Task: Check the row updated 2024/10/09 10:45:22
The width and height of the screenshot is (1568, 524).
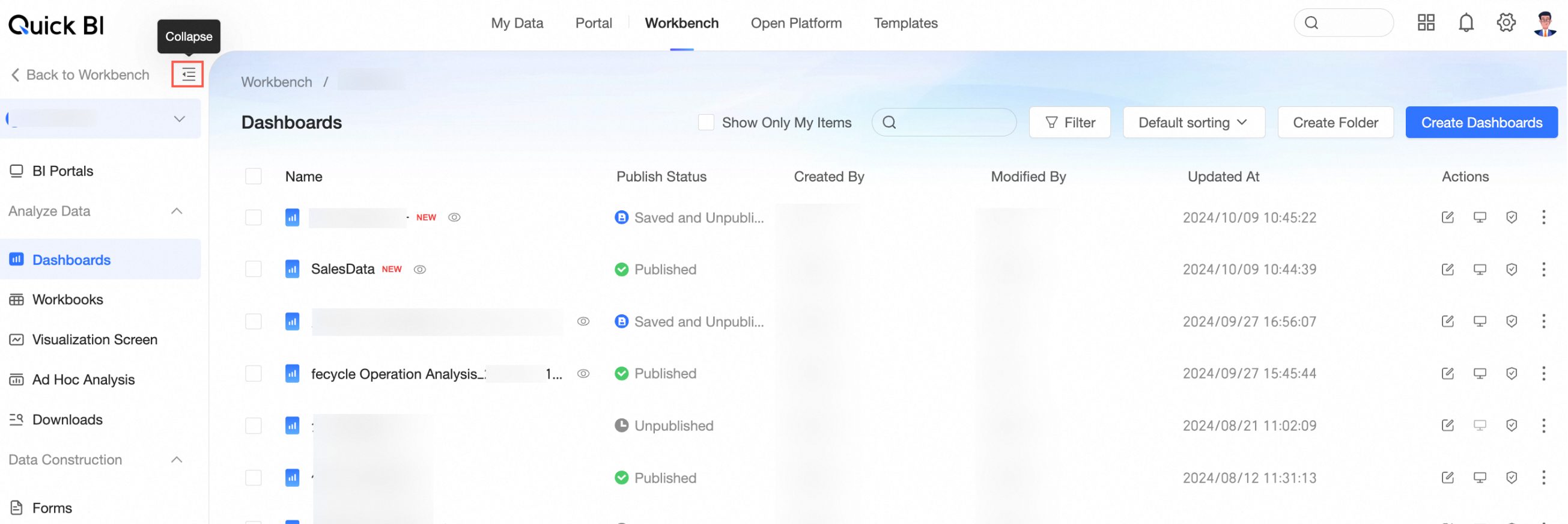Action: click(253, 218)
